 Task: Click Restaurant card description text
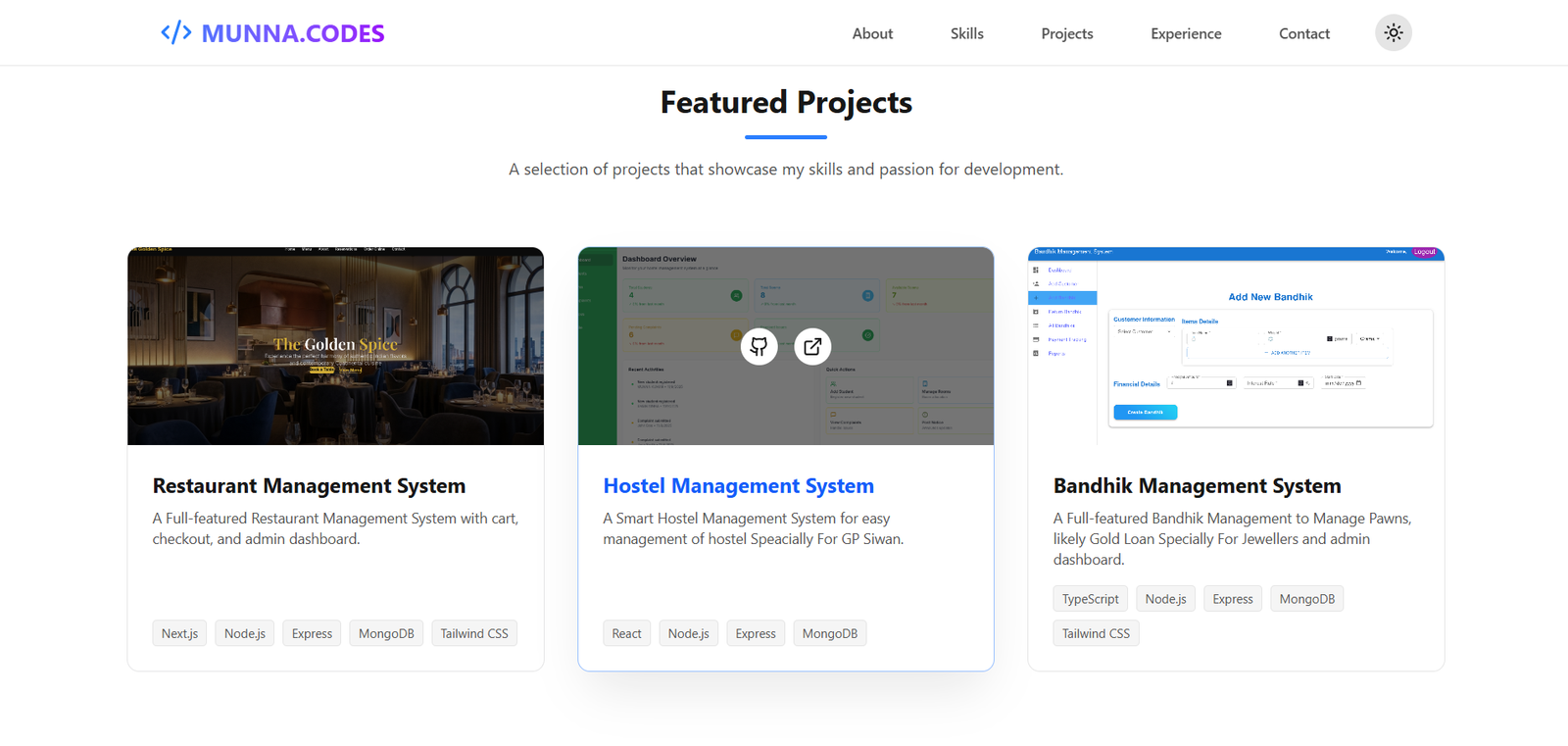coord(335,528)
